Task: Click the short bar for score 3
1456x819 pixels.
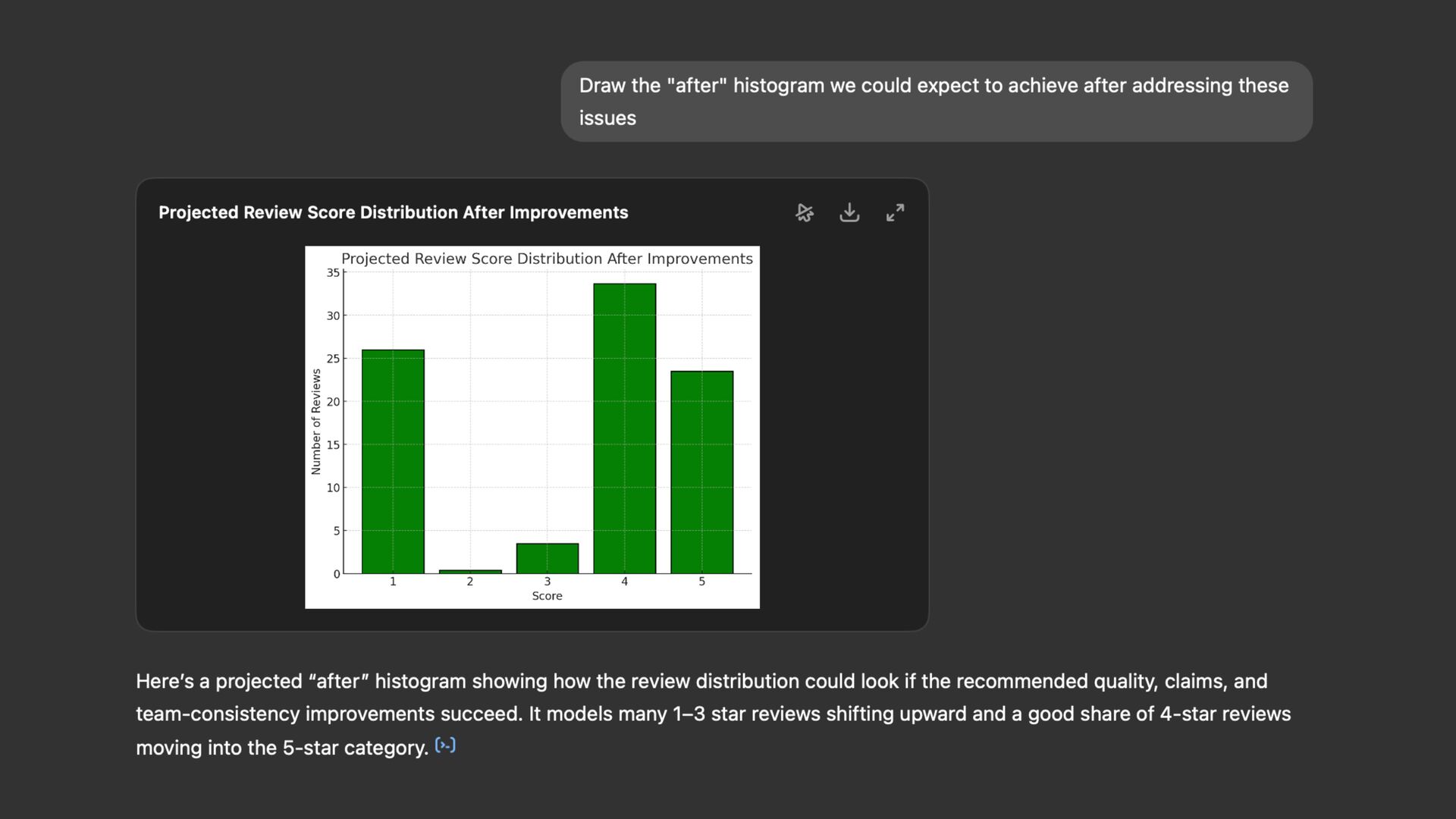Action: coord(548,558)
